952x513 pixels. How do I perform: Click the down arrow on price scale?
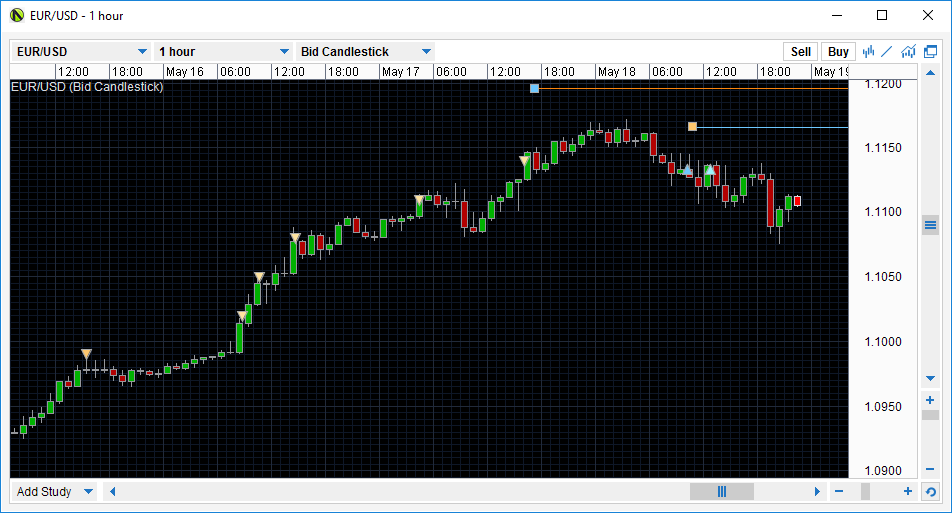coord(930,378)
